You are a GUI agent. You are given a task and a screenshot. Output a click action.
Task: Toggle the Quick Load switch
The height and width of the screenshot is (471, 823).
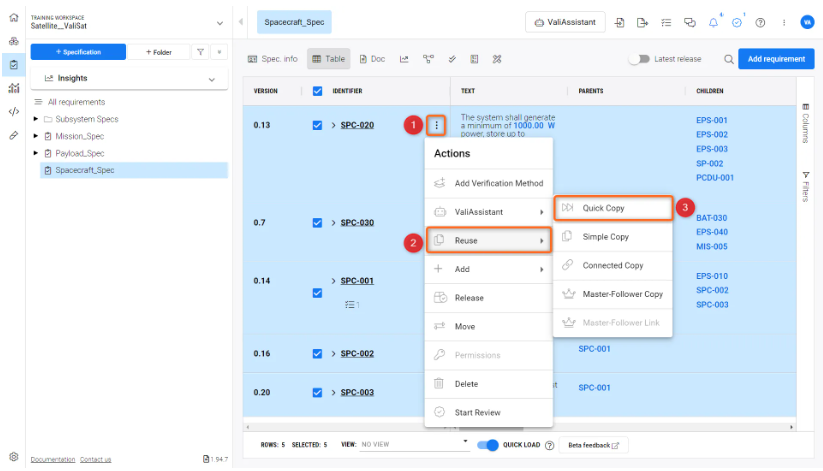[x=488, y=445]
